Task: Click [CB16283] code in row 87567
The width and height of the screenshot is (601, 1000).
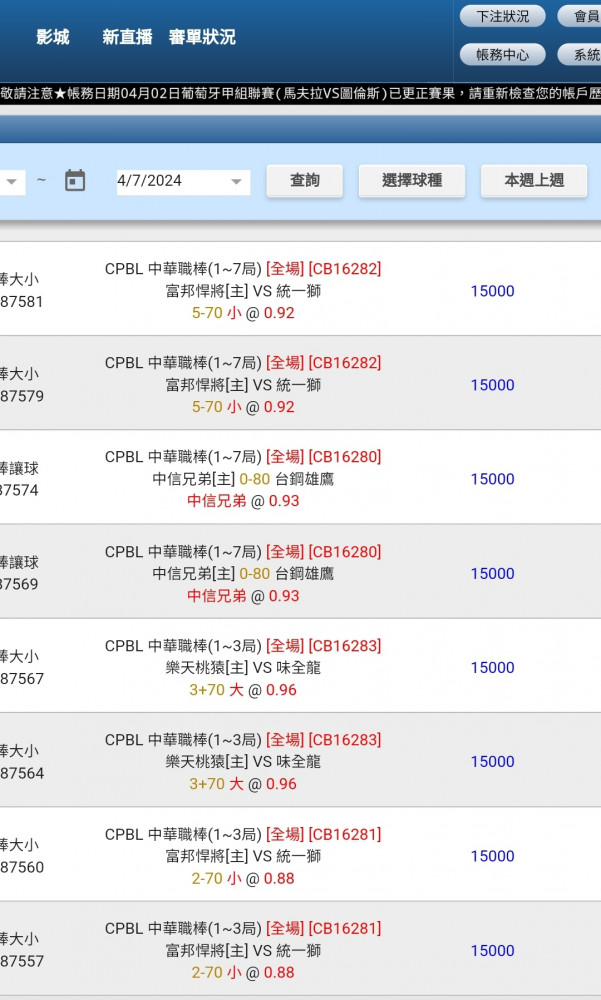Action: (345, 646)
